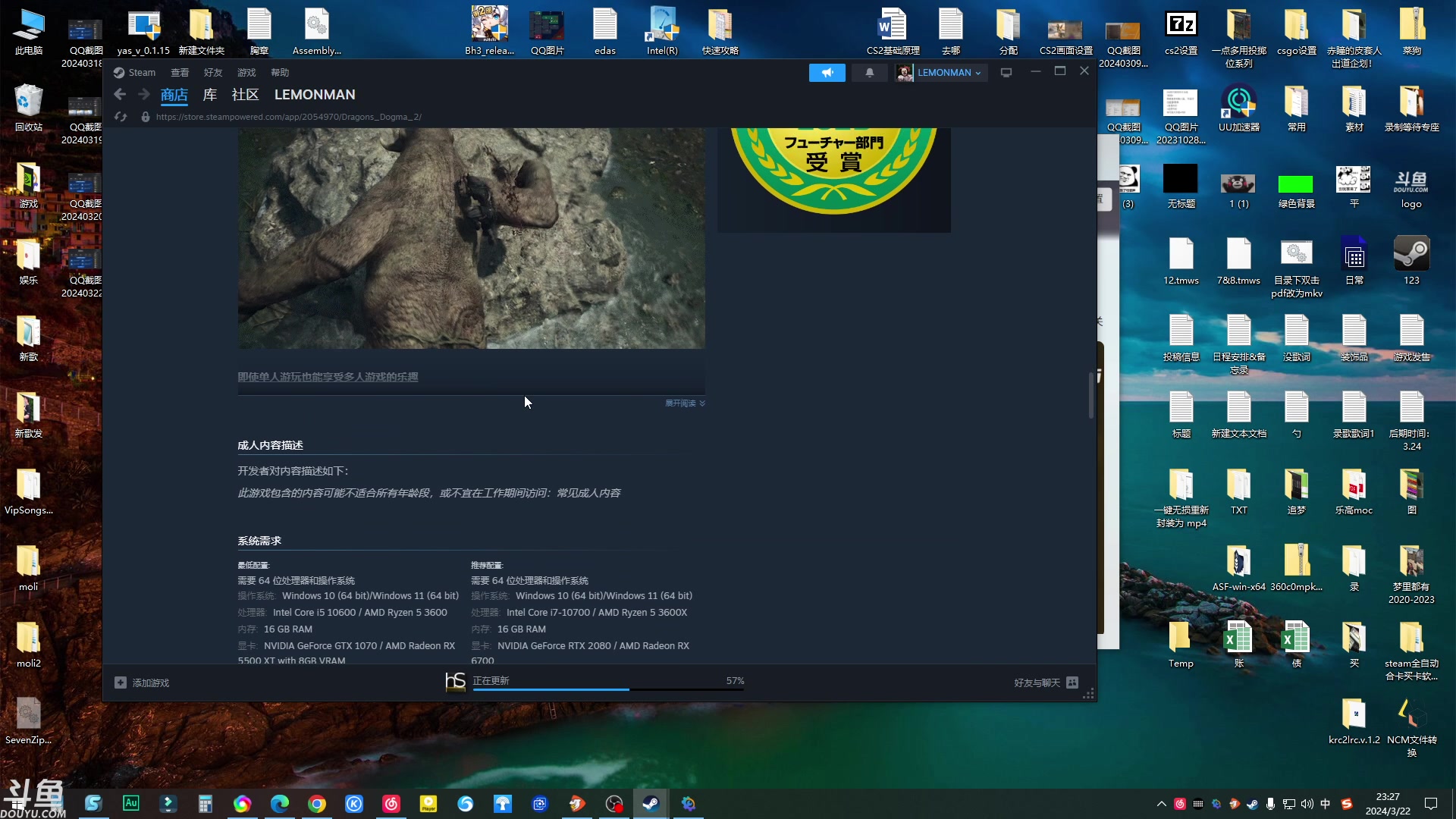Click Steam icon in taskbar
1456x819 pixels.
click(x=651, y=804)
